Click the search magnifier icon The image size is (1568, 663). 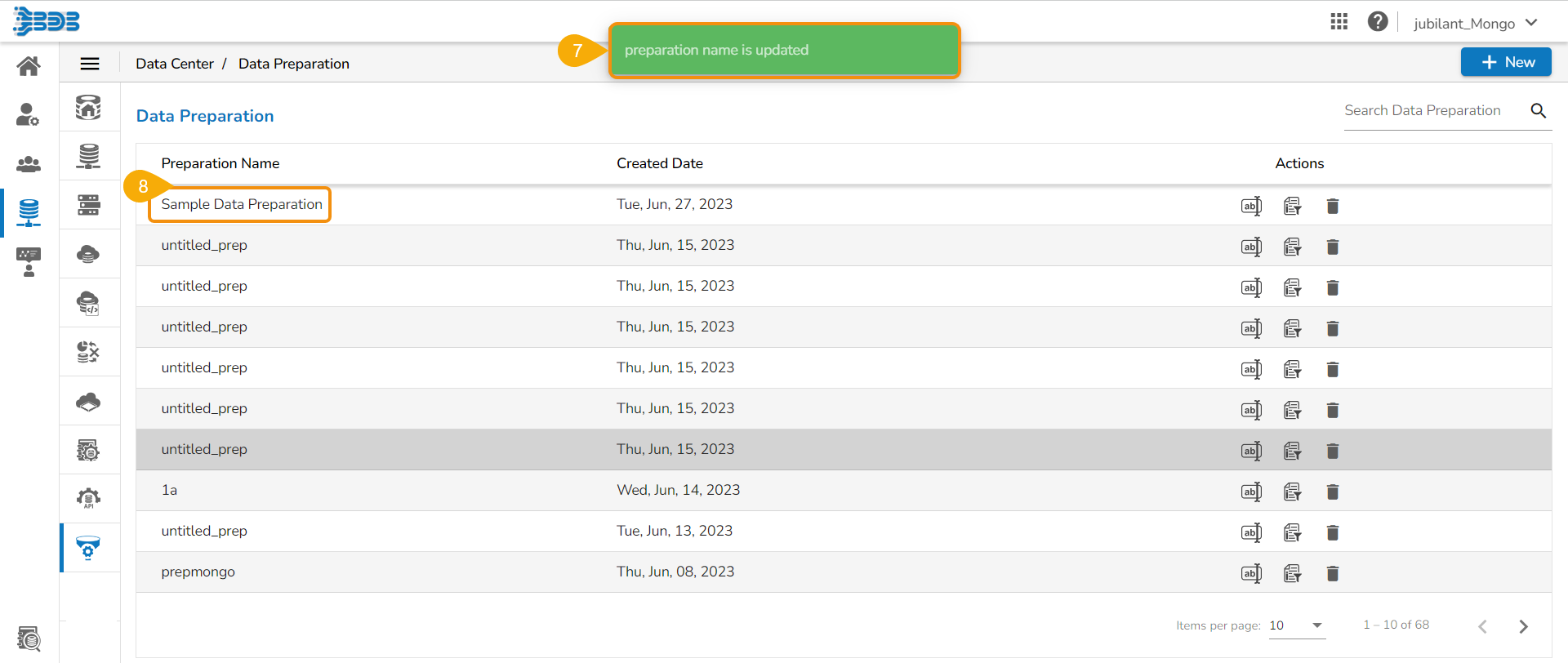pyautogui.click(x=1539, y=111)
